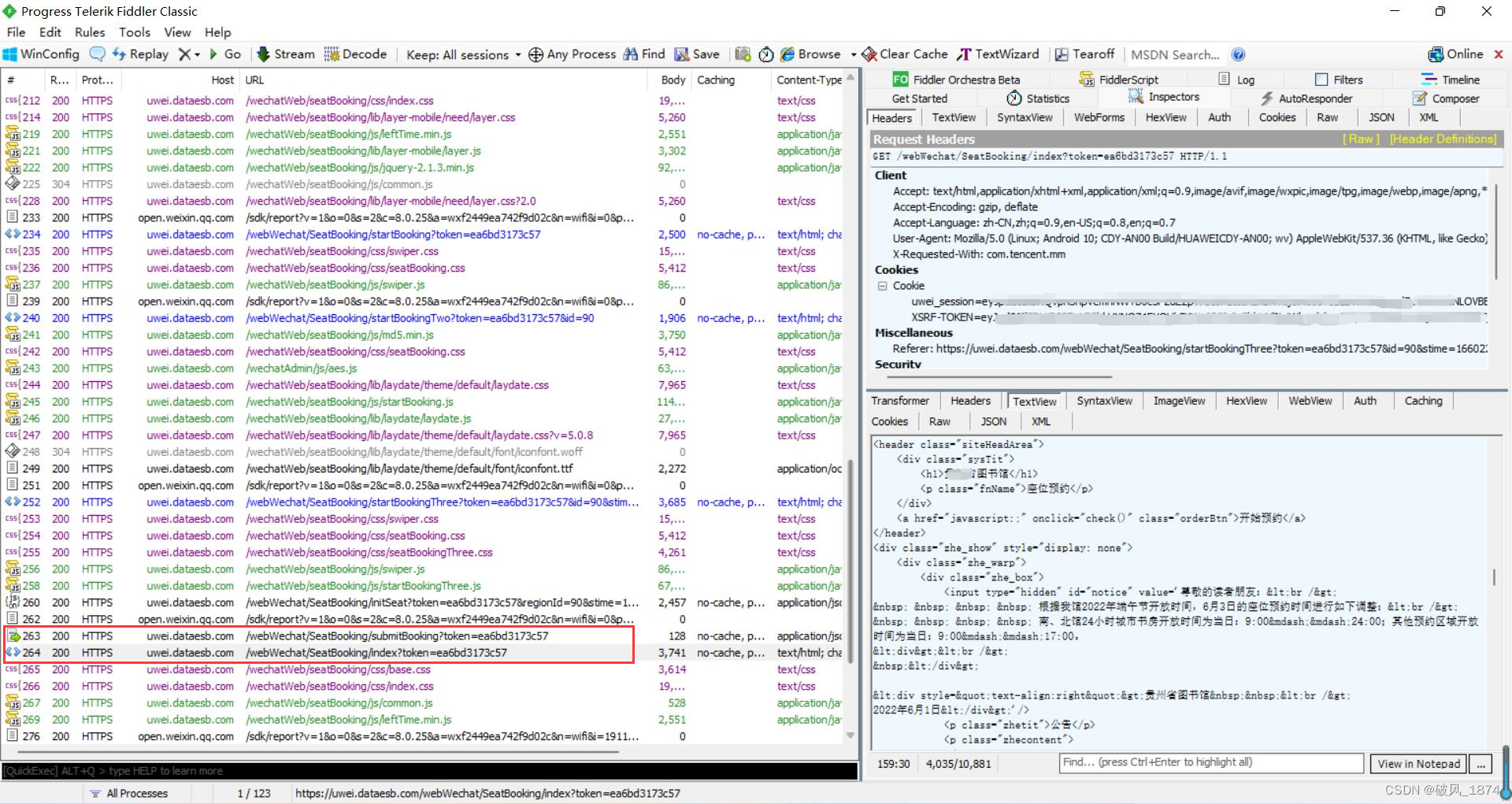1512x804 pixels.
Task: Click the comment bubble toolbar icon
Action: pos(97,54)
